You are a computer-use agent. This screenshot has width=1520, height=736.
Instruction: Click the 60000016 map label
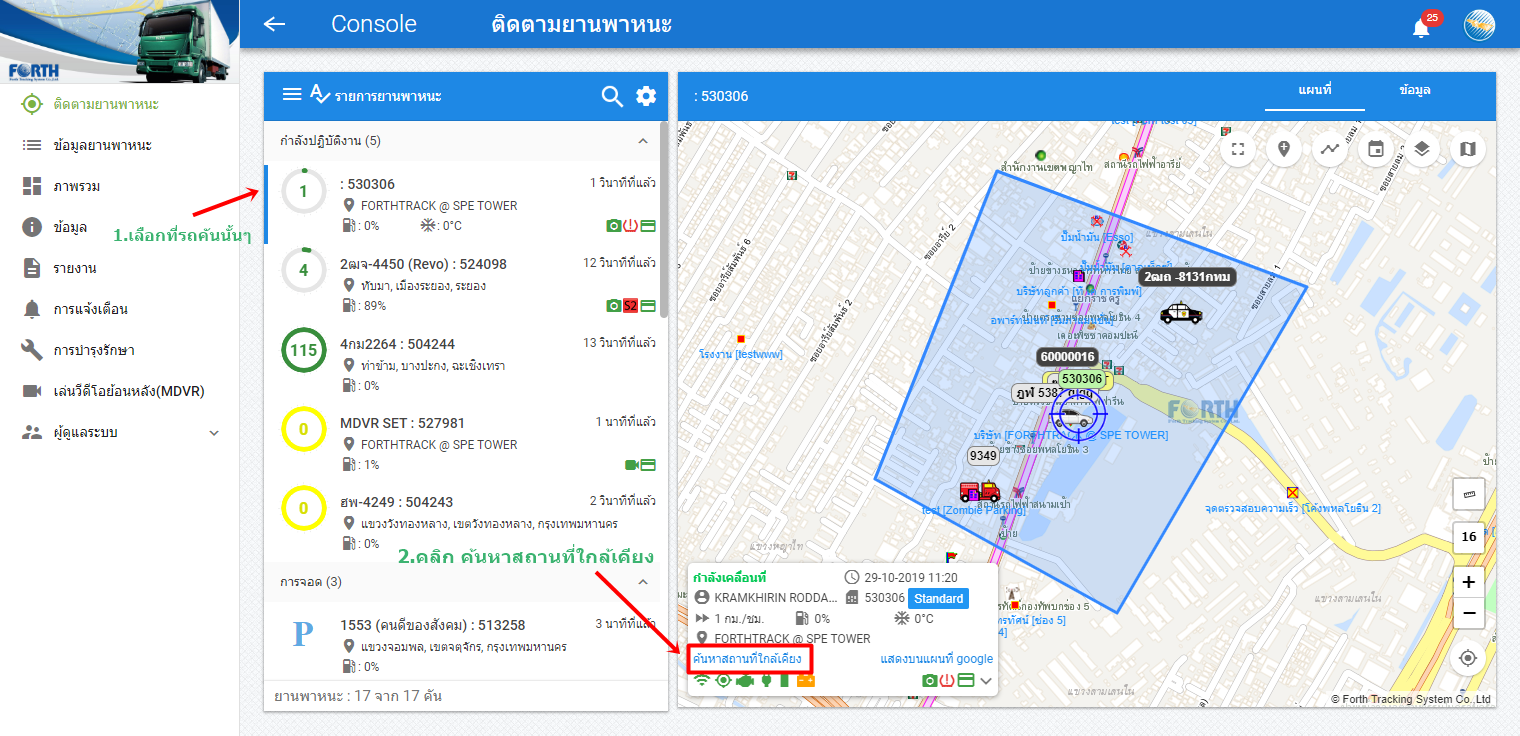point(1068,357)
